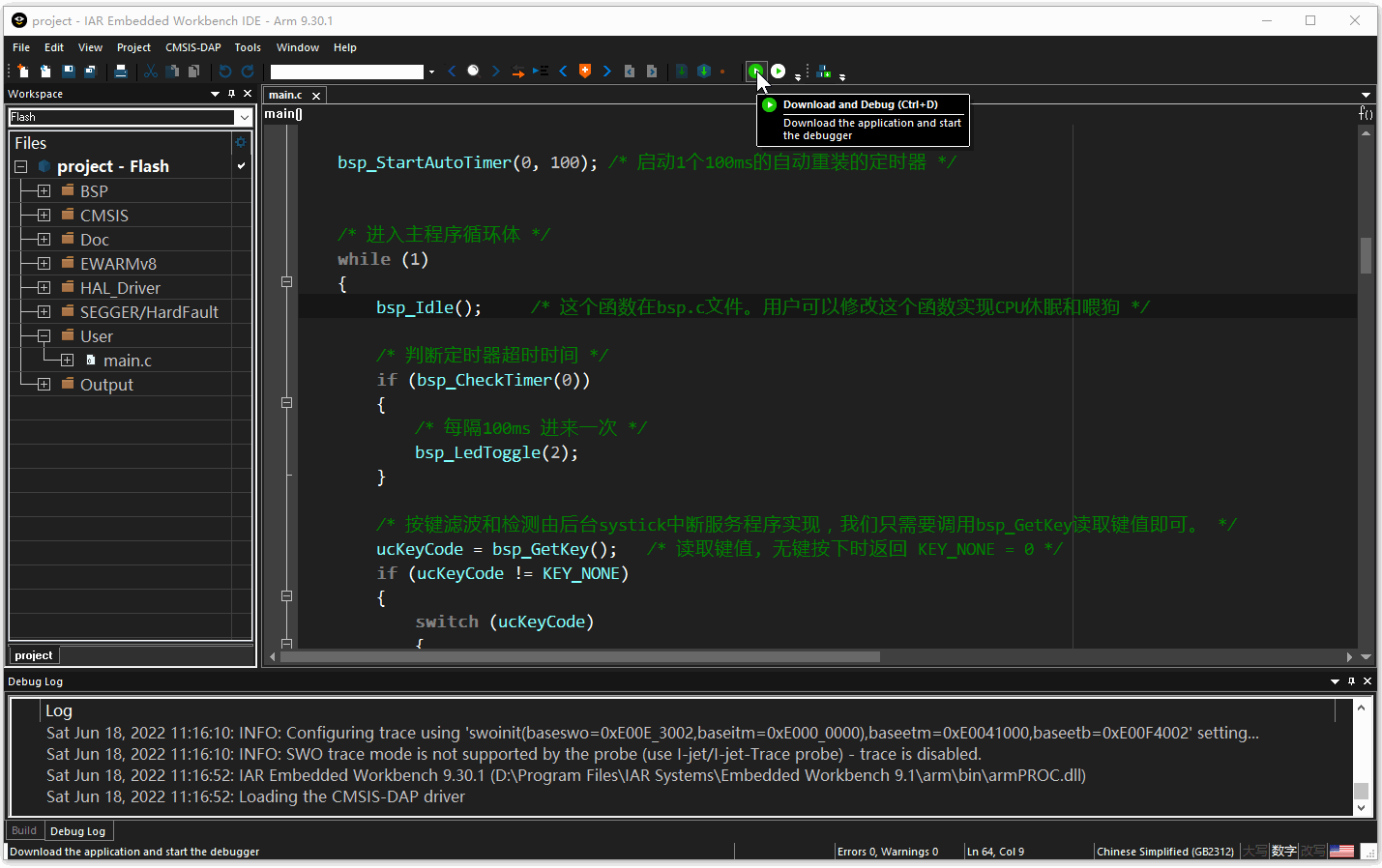Collapse the User folder
The height and width of the screenshot is (868, 1382).
click(x=44, y=335)
